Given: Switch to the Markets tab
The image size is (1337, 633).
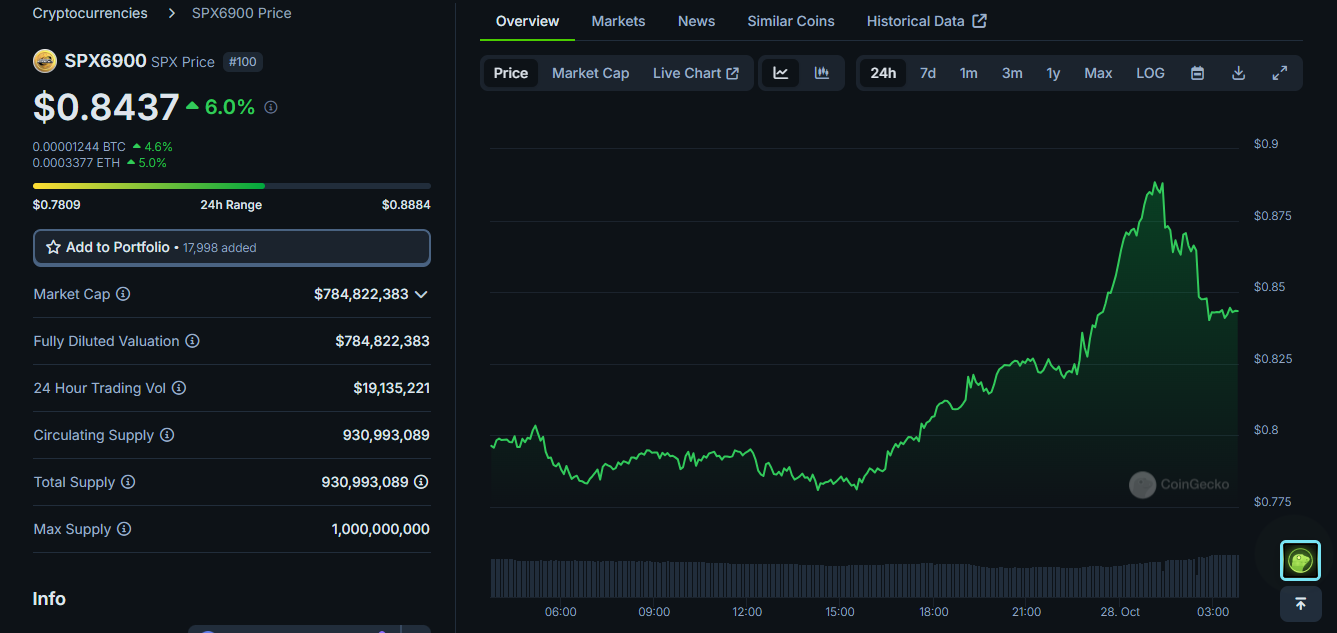Looking at the screenshot, I should tap(618, 20).
